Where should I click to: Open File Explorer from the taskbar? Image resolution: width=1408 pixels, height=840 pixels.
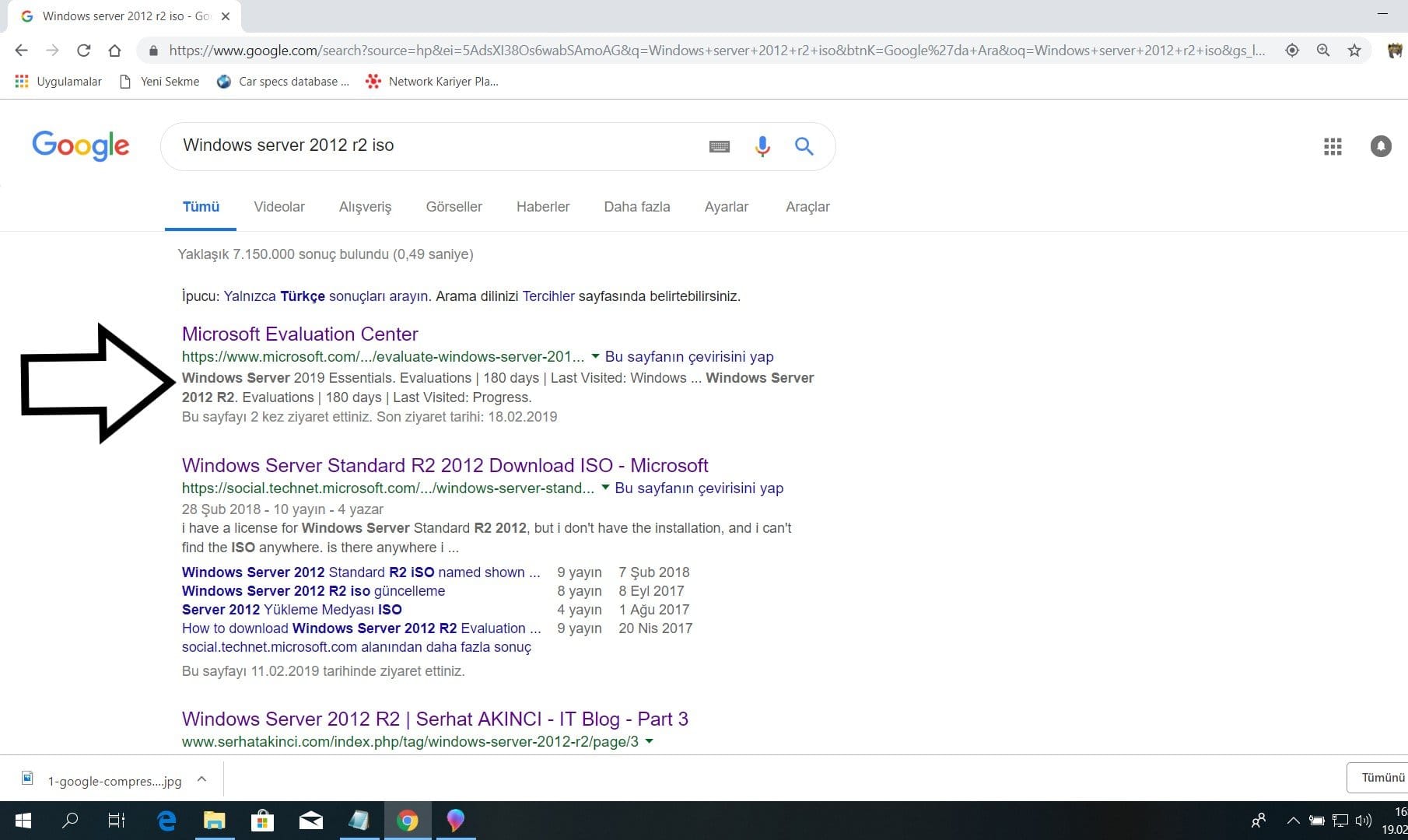(215, 821)
